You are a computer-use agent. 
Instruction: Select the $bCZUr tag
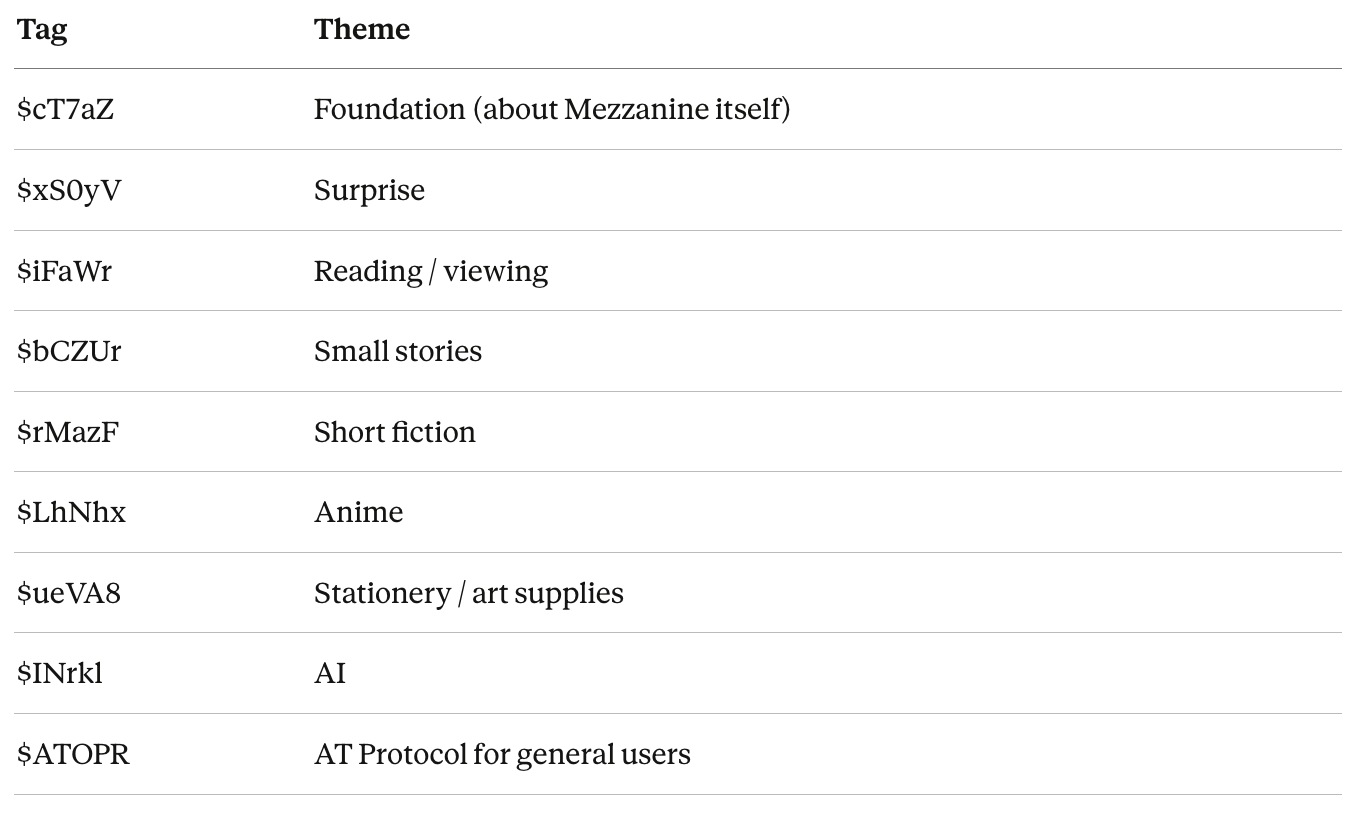coord(69,351)
